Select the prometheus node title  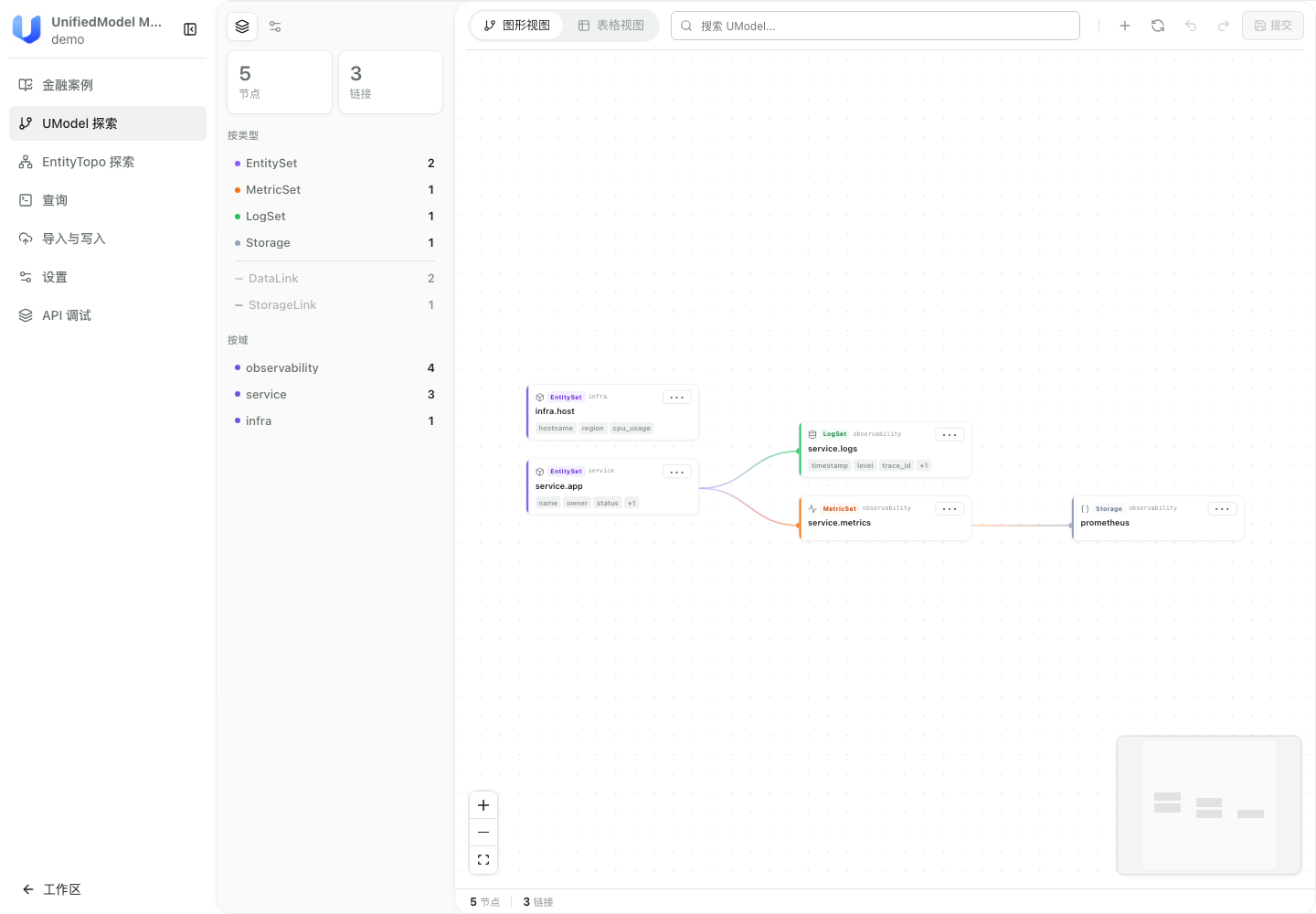[1105, 523]
